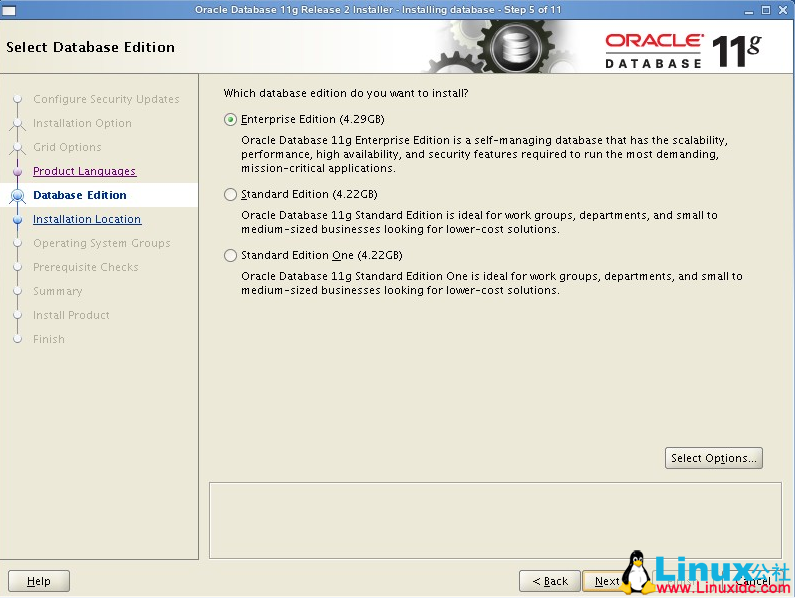
Task: Click the Enterprise Edition description paragraph
Action: pyautogui.click(x=485, y=154)
